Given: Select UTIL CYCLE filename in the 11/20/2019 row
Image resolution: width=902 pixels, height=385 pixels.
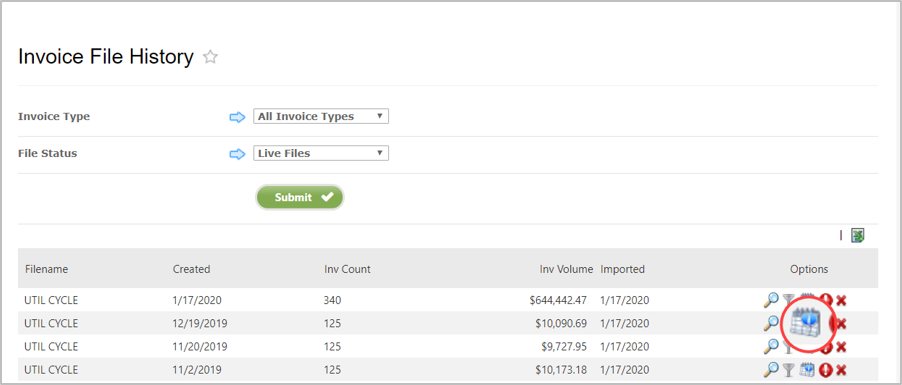Looking at the screenshot, I should pos(51,346).
